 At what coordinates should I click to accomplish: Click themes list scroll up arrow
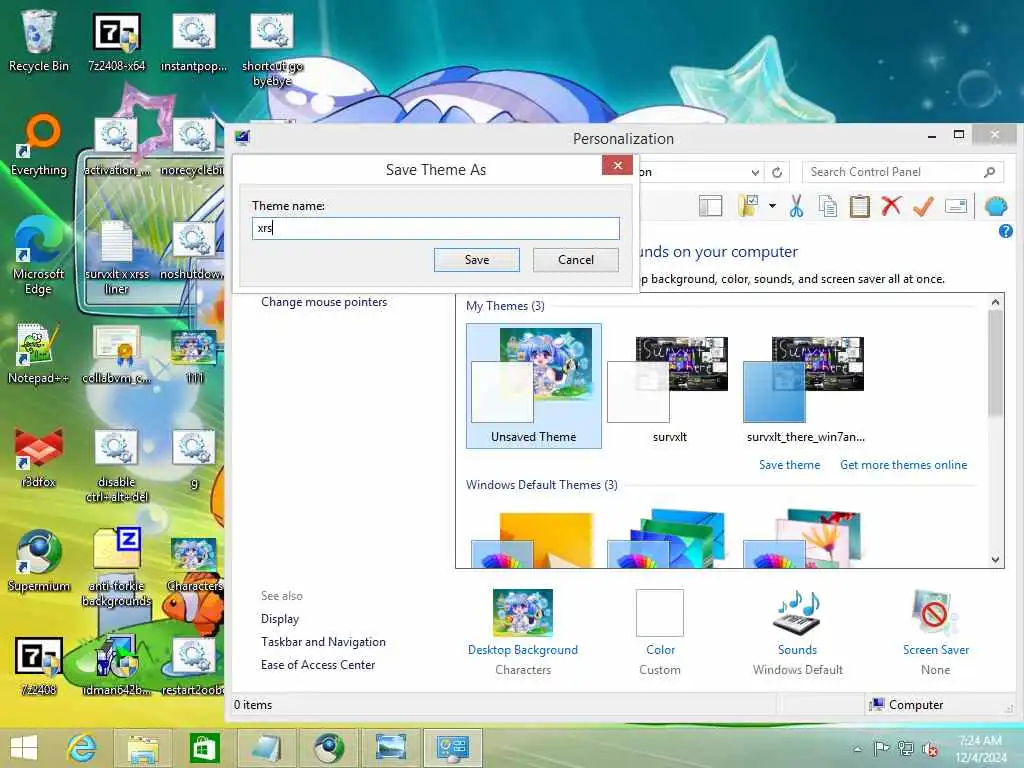click(995, 302)
